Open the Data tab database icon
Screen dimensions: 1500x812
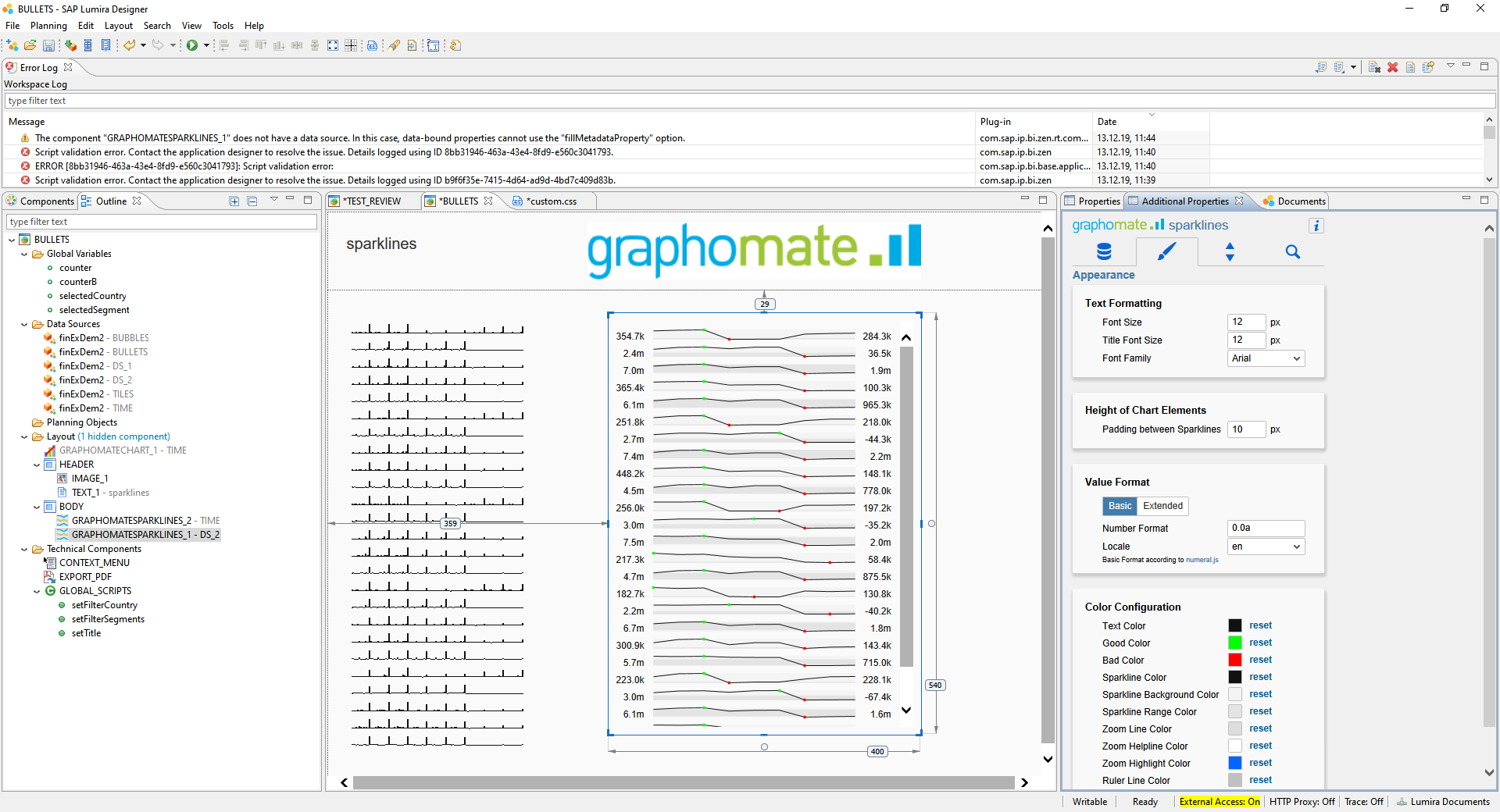pos(1104,251)
